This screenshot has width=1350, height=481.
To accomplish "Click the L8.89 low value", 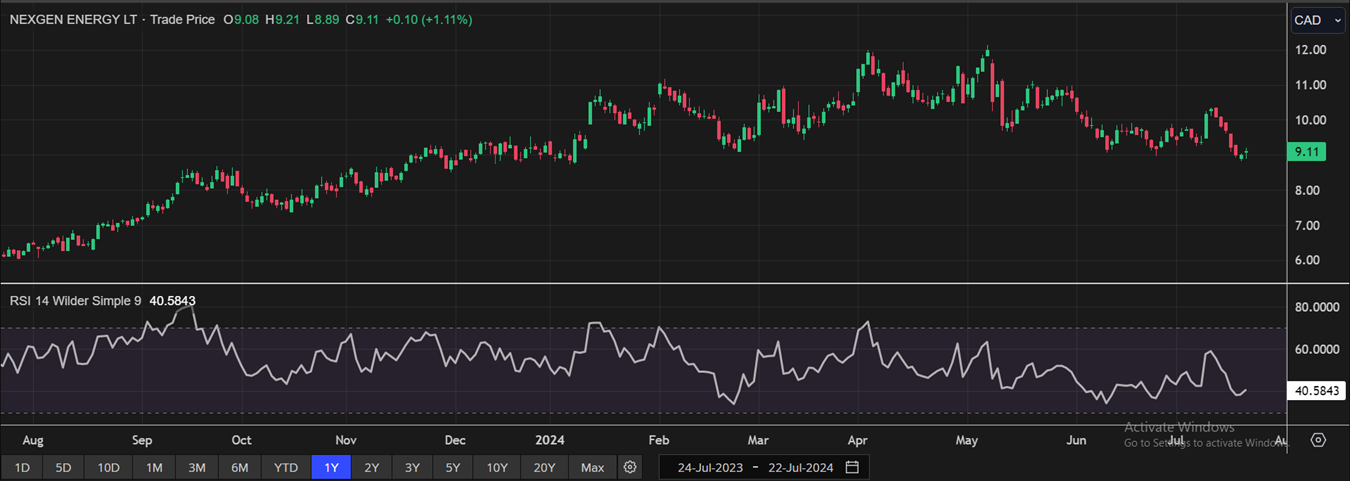I will (x=323, y=19).
